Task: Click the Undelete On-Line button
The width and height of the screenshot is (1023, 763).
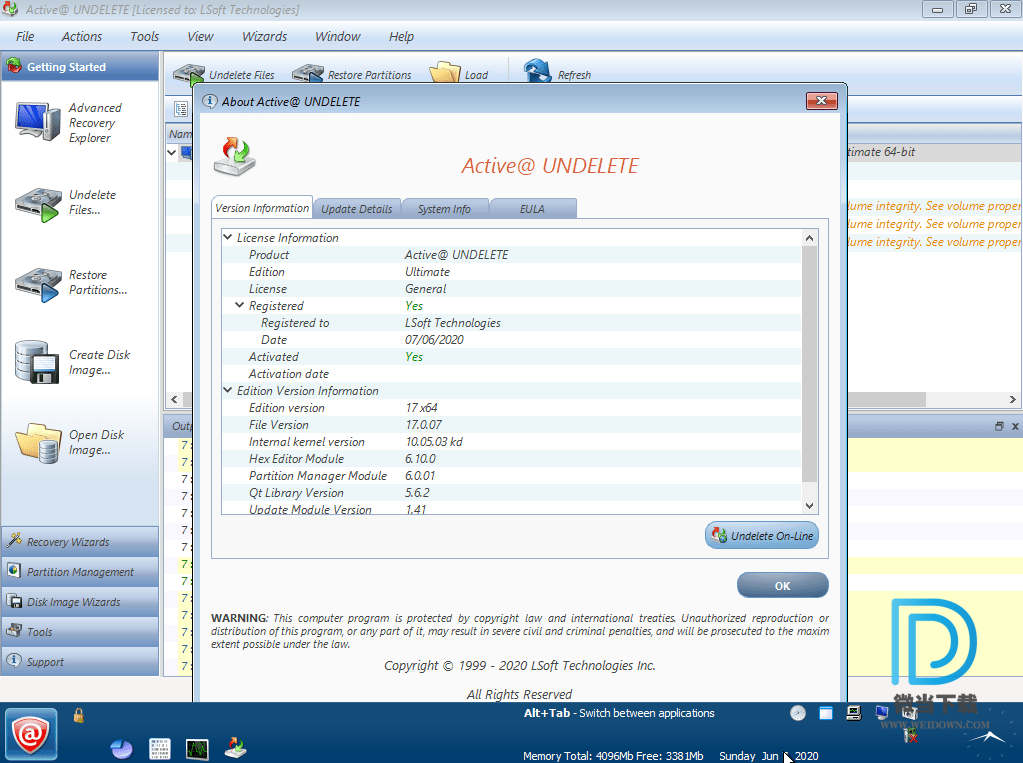Action: (761, 535)
